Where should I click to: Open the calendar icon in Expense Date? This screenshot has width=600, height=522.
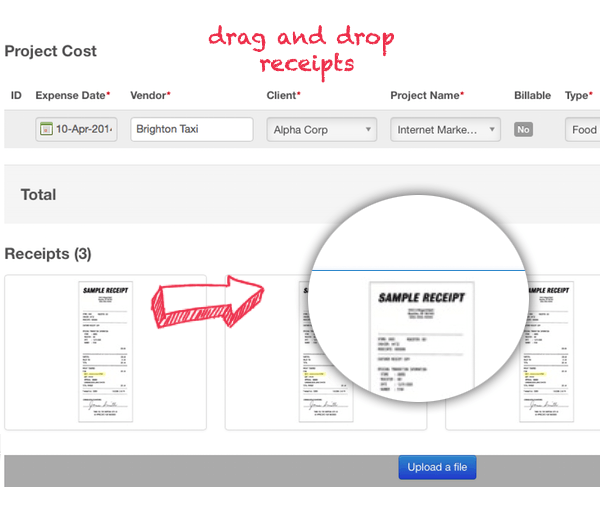coord(46,129)
